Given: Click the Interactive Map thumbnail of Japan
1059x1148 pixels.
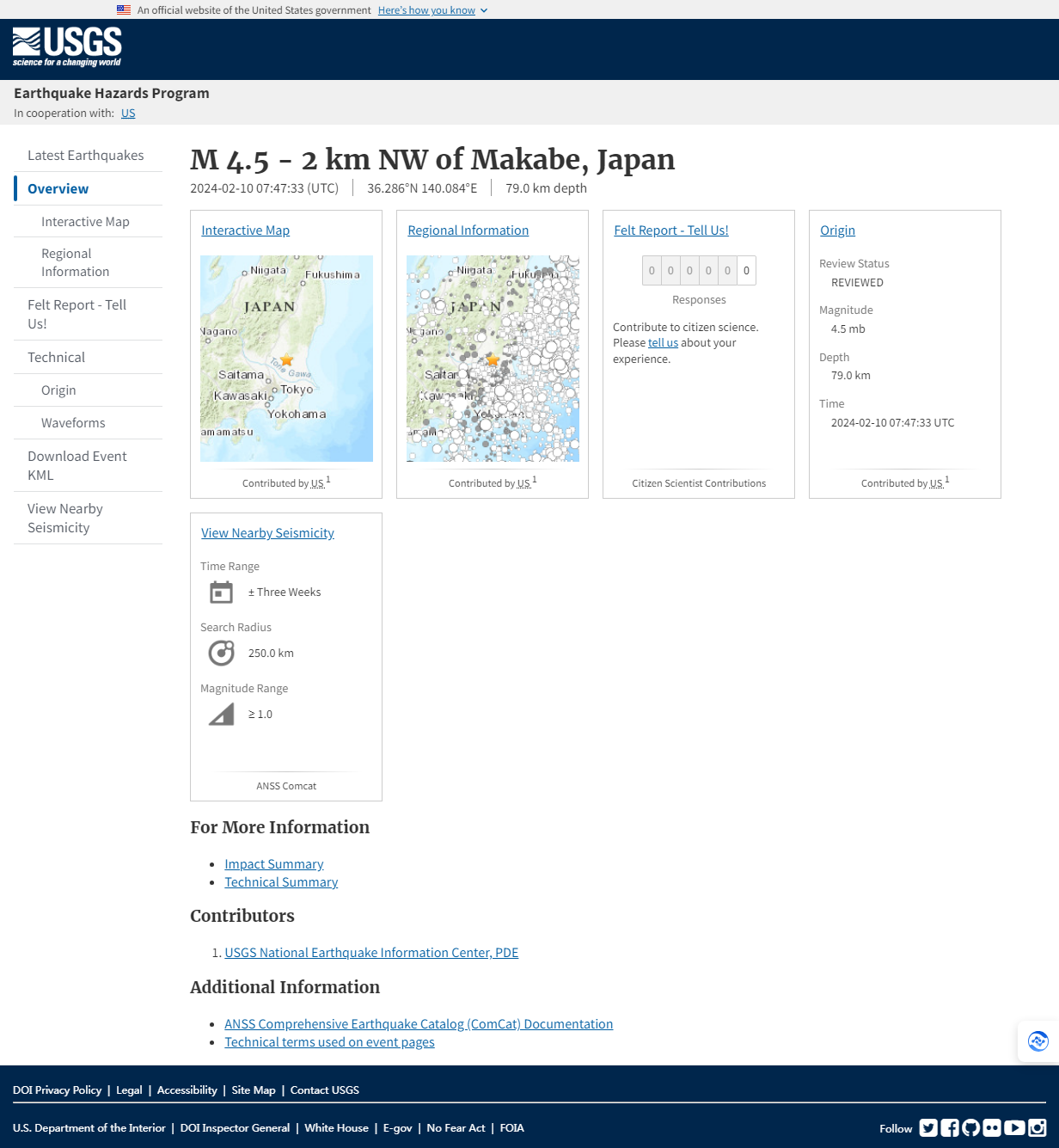Looking at the screenshot, I should pyautogui.click(x=286, y=359).
